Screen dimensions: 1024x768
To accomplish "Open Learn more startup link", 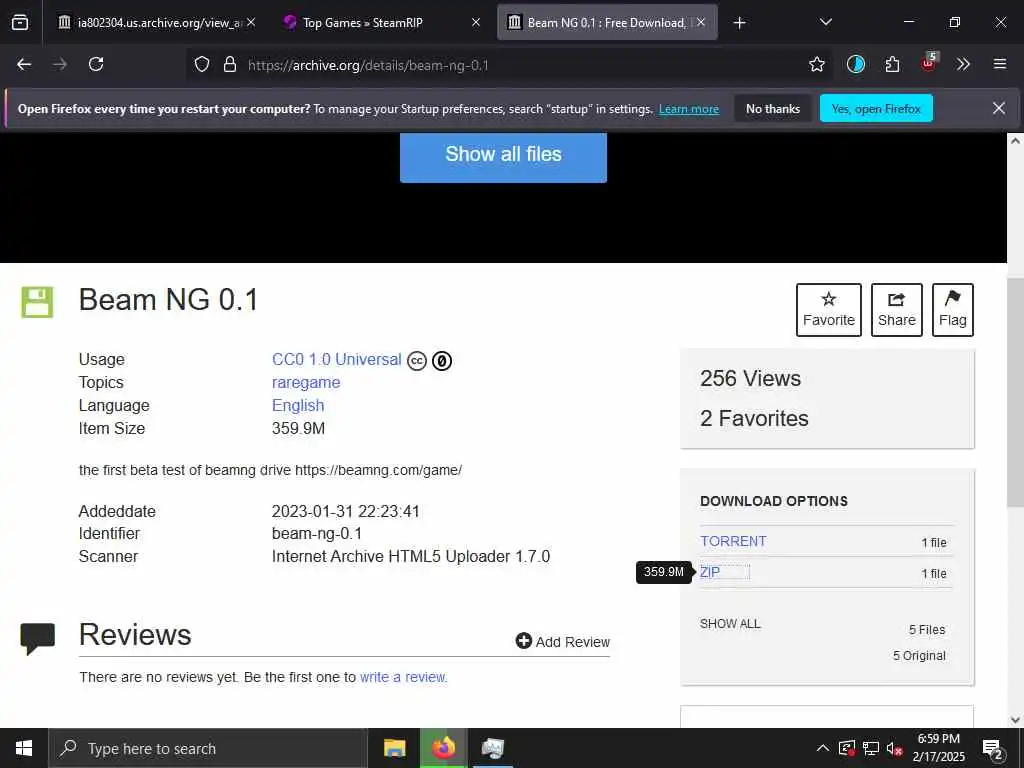I will 688,109.
